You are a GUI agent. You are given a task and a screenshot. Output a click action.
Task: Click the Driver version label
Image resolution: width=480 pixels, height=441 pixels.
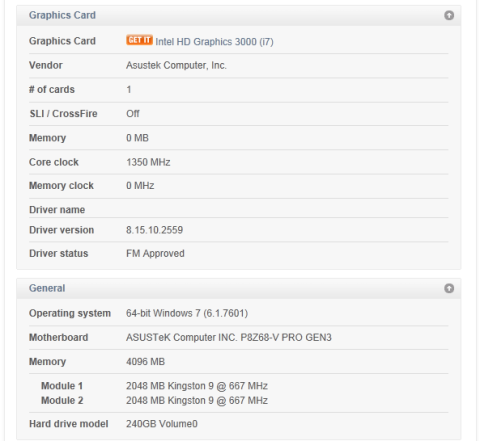point(61,230)
